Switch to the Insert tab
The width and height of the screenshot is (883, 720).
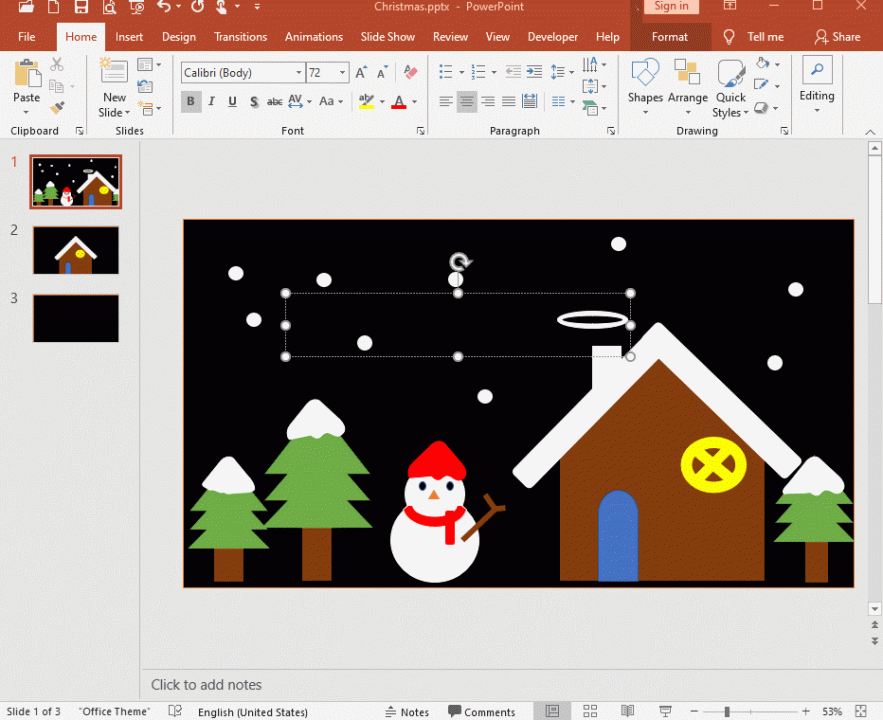tap(129, 37)
